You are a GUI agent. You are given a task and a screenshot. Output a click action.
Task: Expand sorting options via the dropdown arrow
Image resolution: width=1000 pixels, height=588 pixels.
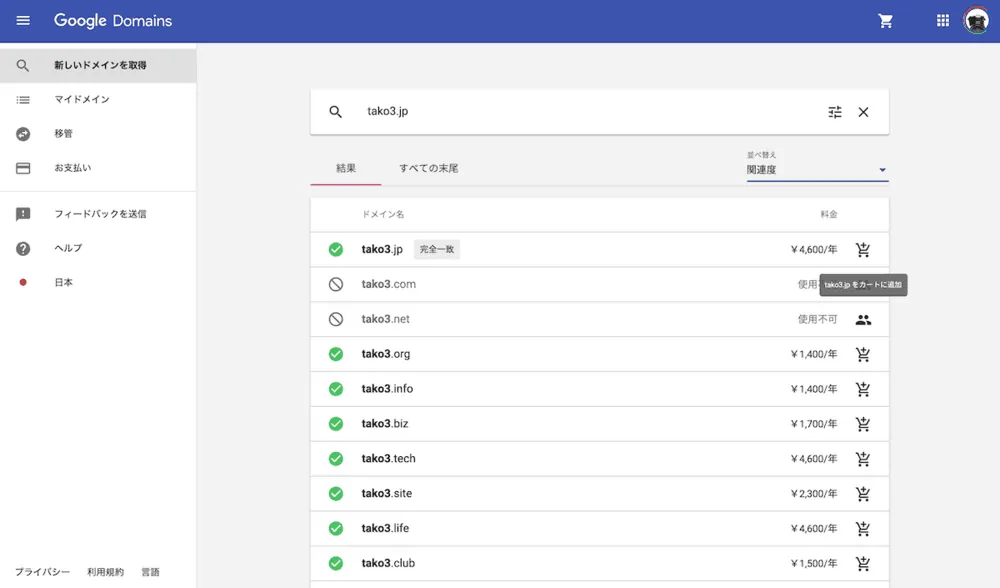pos(881,170)
